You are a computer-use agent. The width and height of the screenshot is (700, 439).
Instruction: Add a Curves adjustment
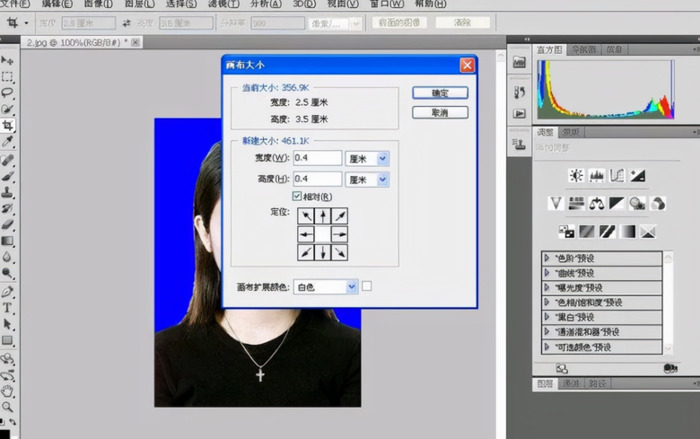tap(617, 176)
